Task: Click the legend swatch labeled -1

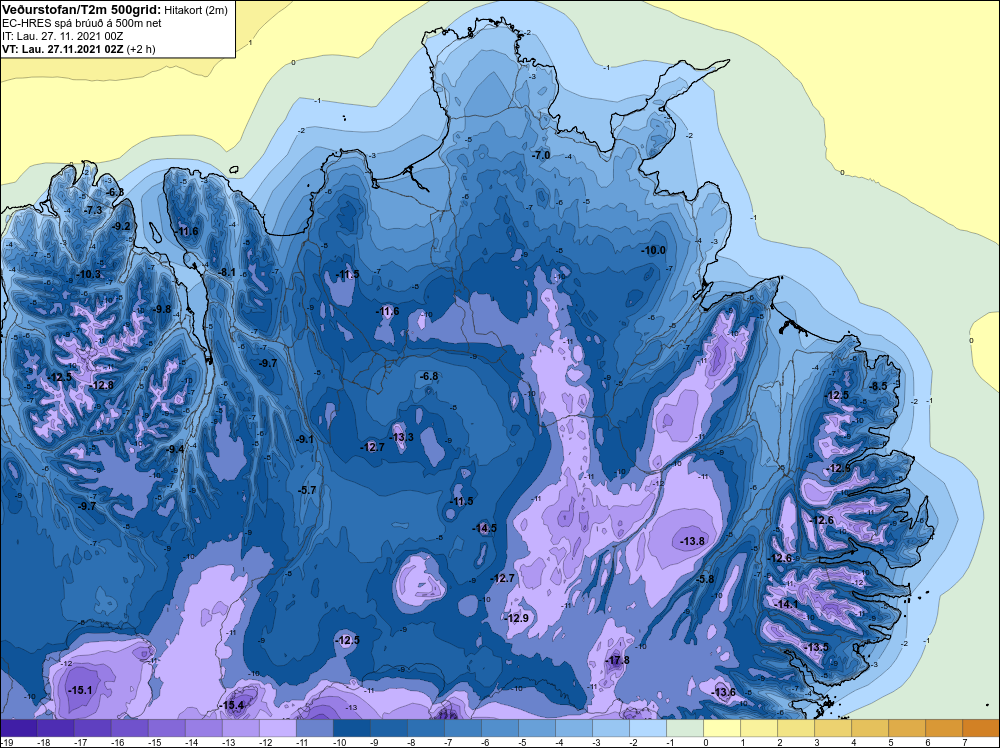Action: (x=685, y=729)
